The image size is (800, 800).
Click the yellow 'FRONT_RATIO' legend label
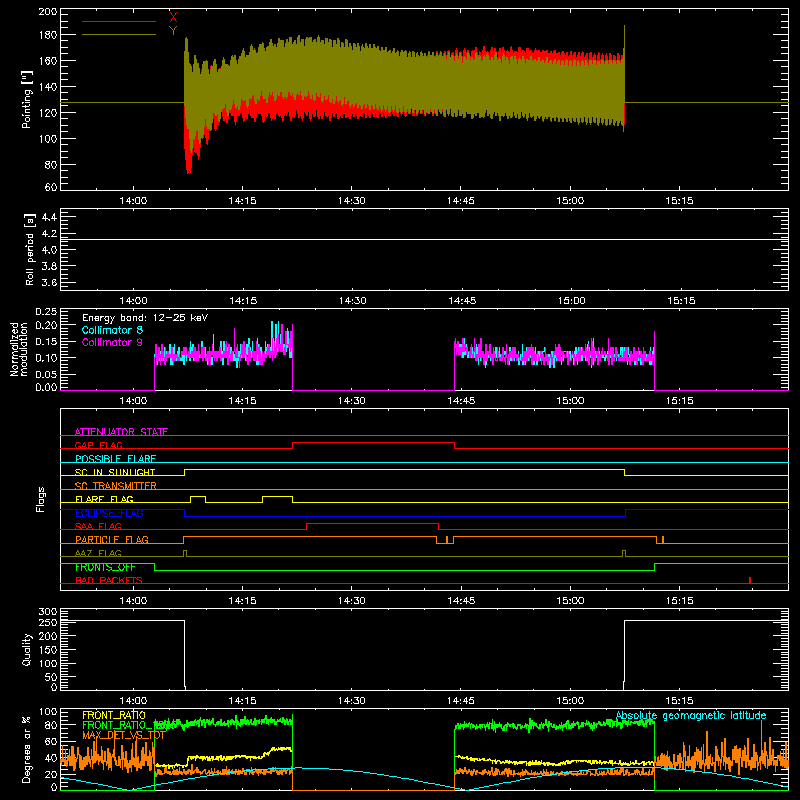pos(114,715)
